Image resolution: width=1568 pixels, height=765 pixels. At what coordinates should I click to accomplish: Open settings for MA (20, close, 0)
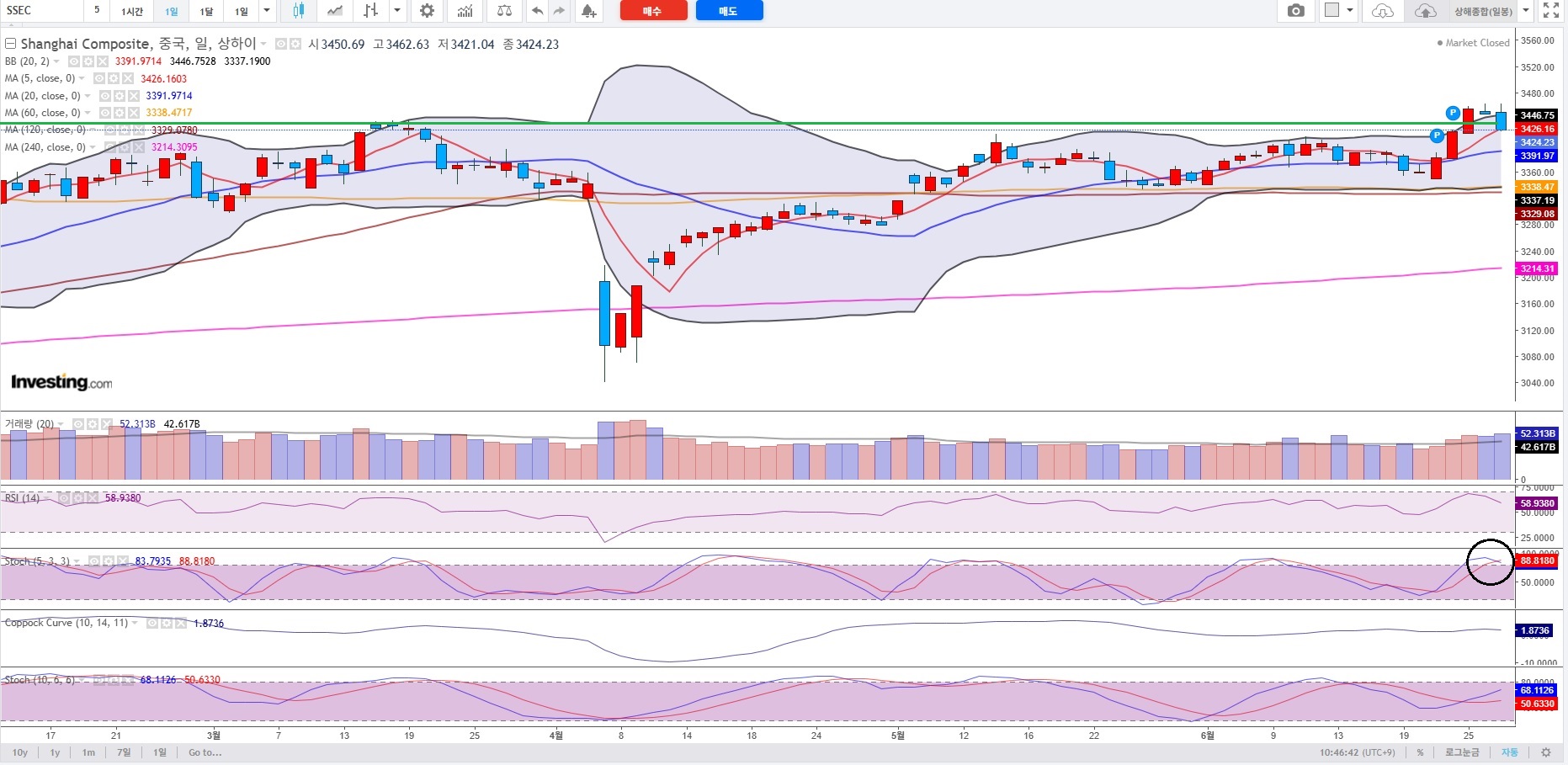point(120,96)
